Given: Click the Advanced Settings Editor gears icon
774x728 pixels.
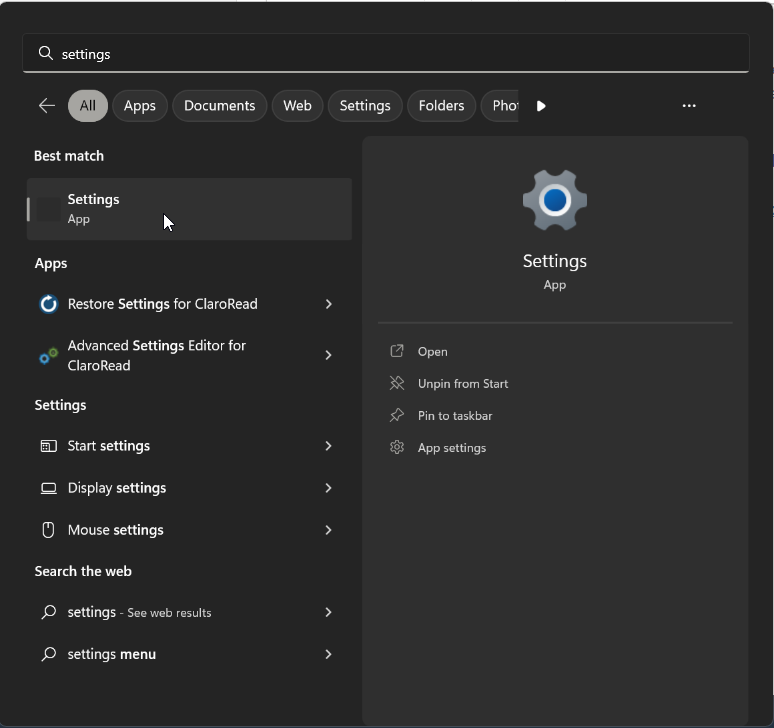Looking at the screenshot, I should [48, 356].
